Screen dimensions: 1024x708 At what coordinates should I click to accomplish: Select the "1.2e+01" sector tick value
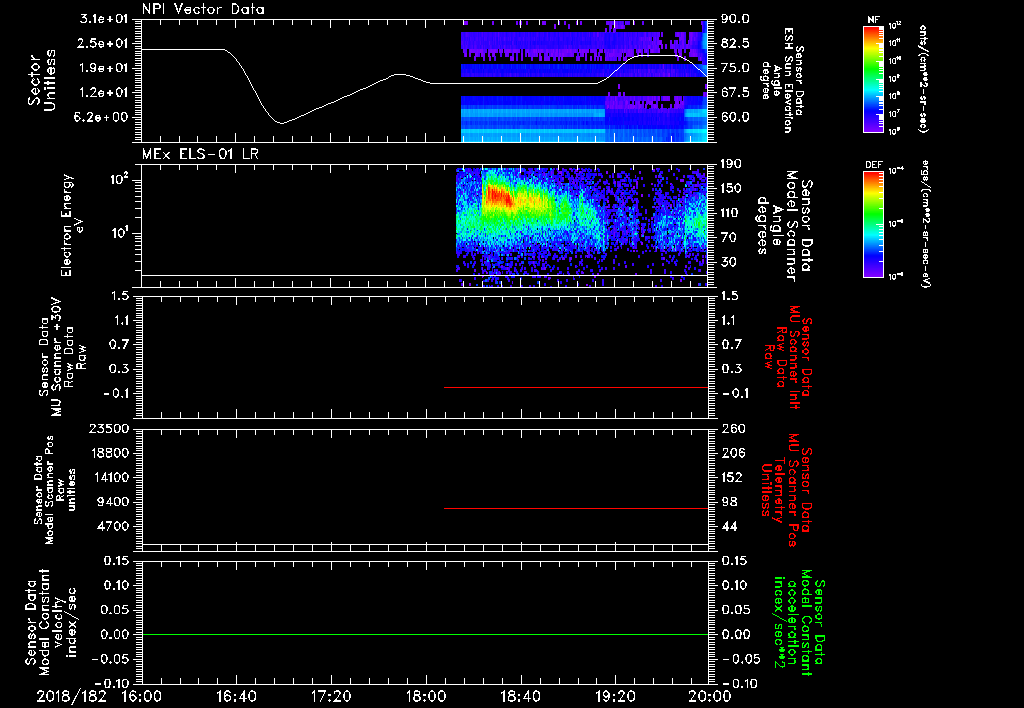tap(104, 93)
